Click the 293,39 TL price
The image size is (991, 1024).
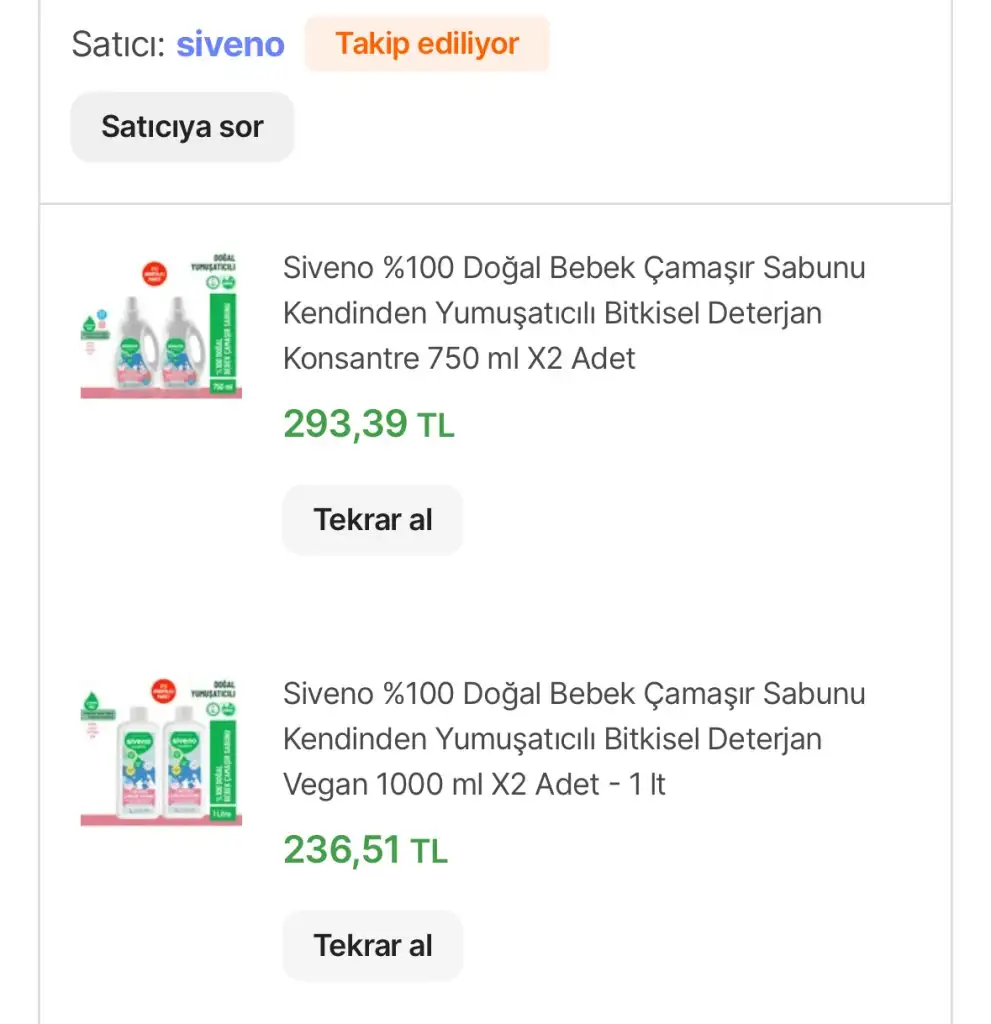[x=368, y=424]
